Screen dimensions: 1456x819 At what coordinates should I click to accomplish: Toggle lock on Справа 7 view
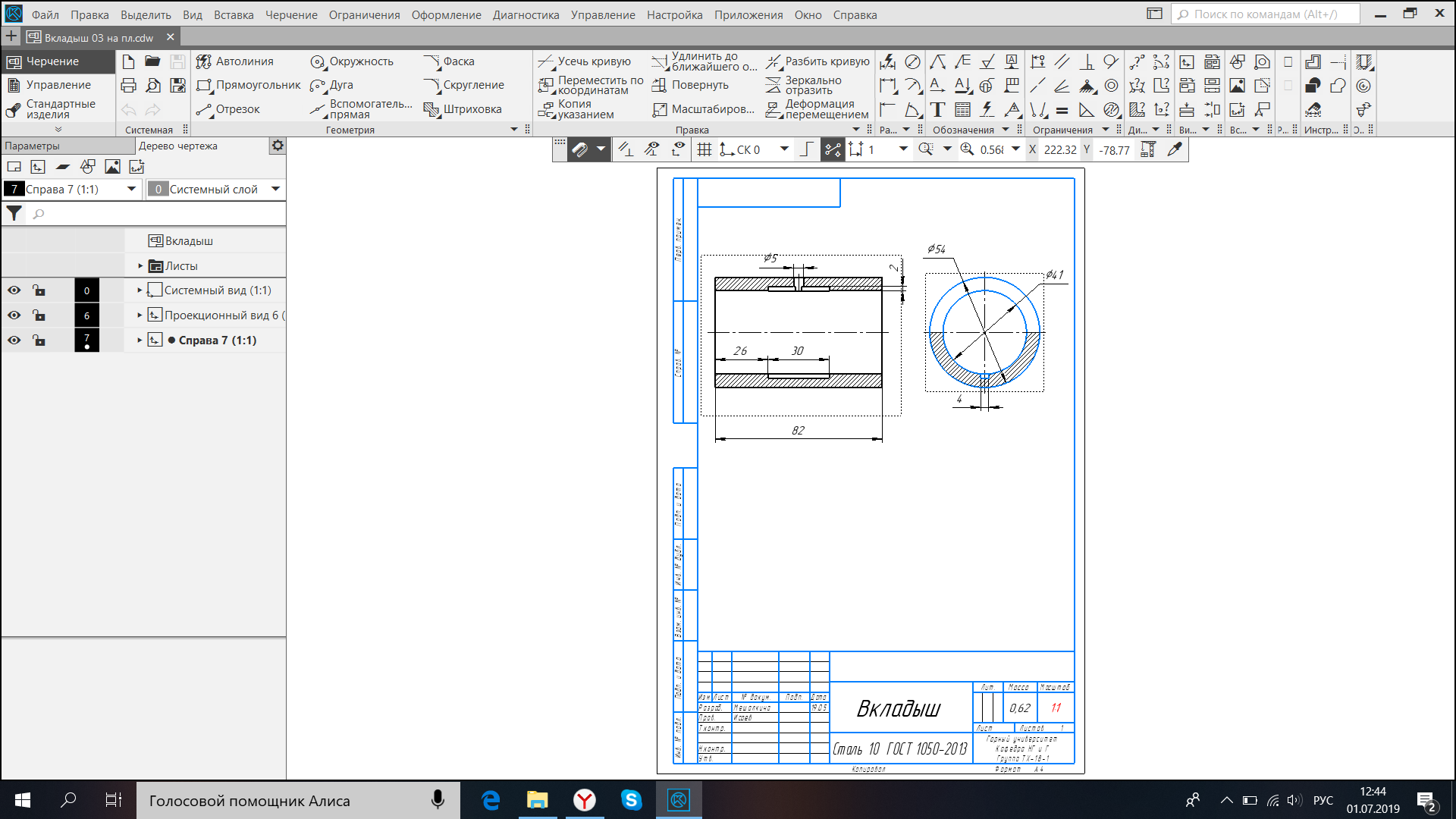[x=39, y=340]
